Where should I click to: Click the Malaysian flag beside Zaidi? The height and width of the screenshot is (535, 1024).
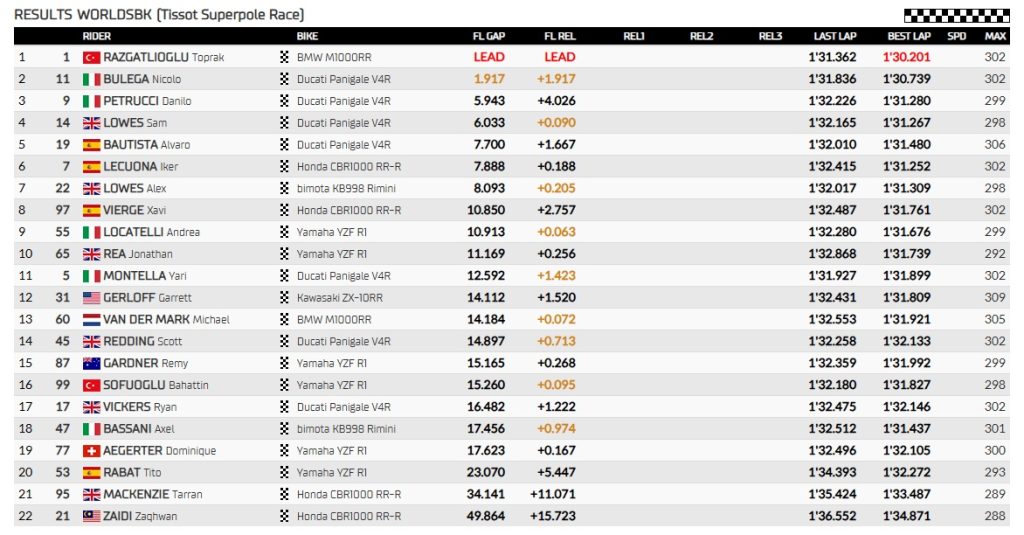point(91,516)
